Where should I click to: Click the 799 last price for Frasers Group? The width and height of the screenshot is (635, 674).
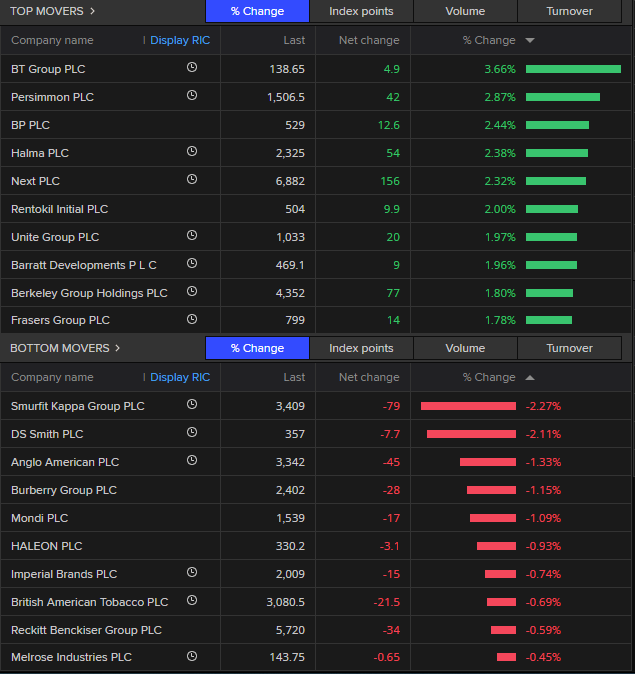(x=295, y=320)
